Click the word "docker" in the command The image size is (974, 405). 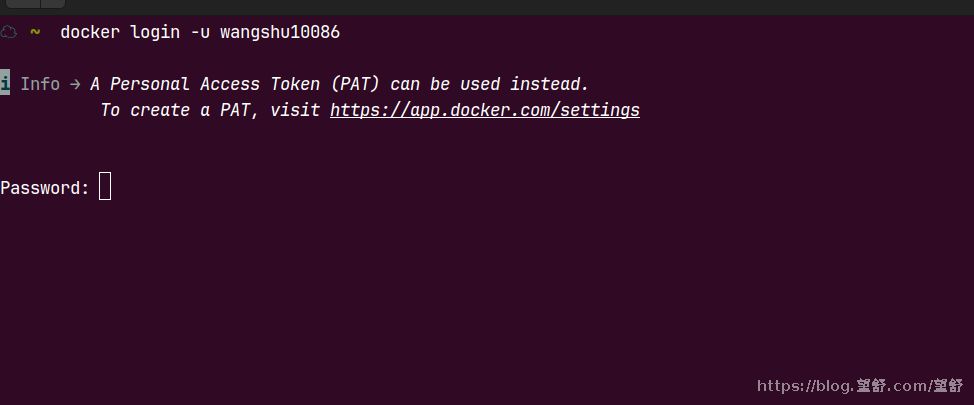click(x=90, y=32)
